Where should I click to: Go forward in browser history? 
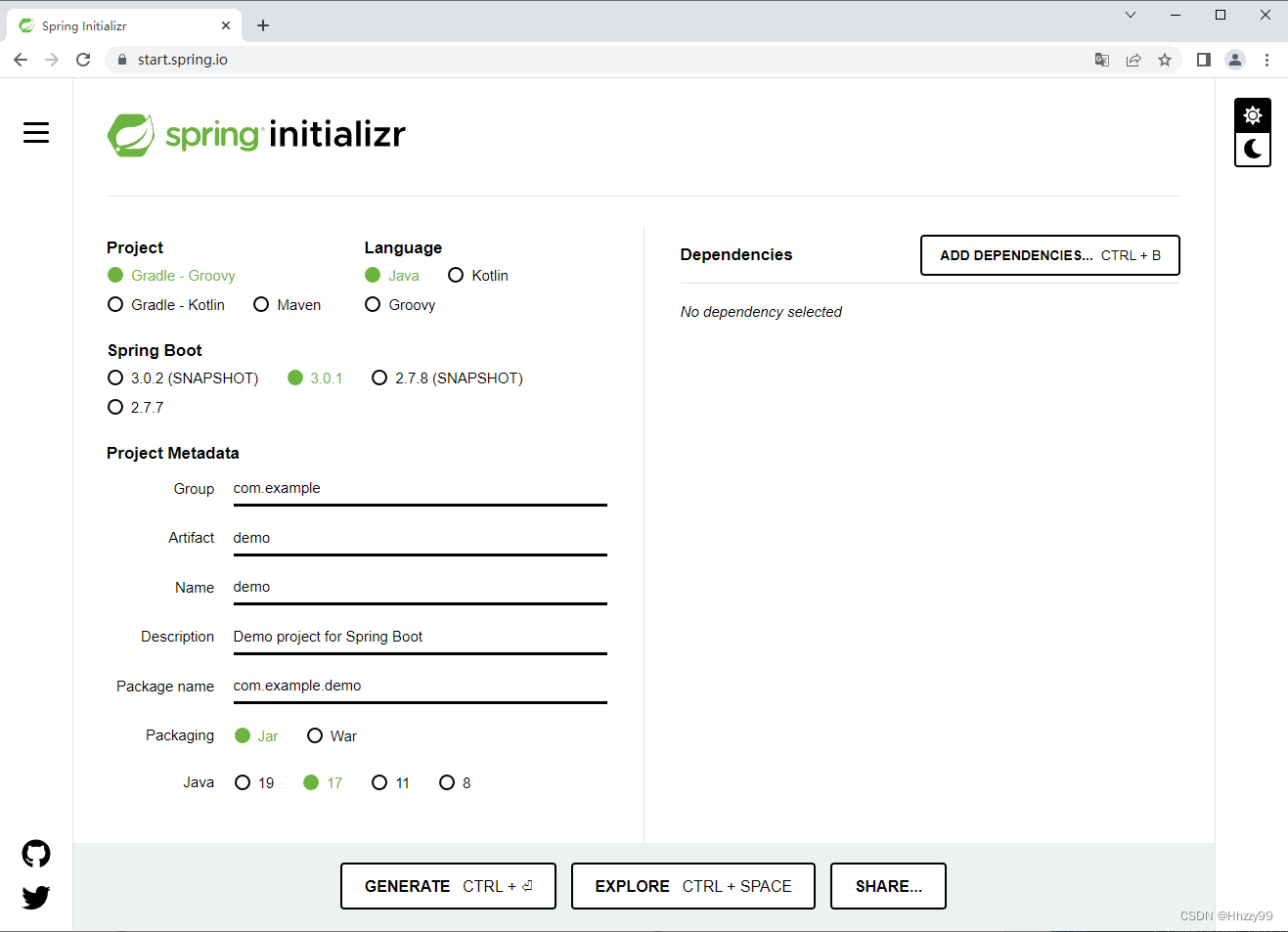(x=52, y=60)
